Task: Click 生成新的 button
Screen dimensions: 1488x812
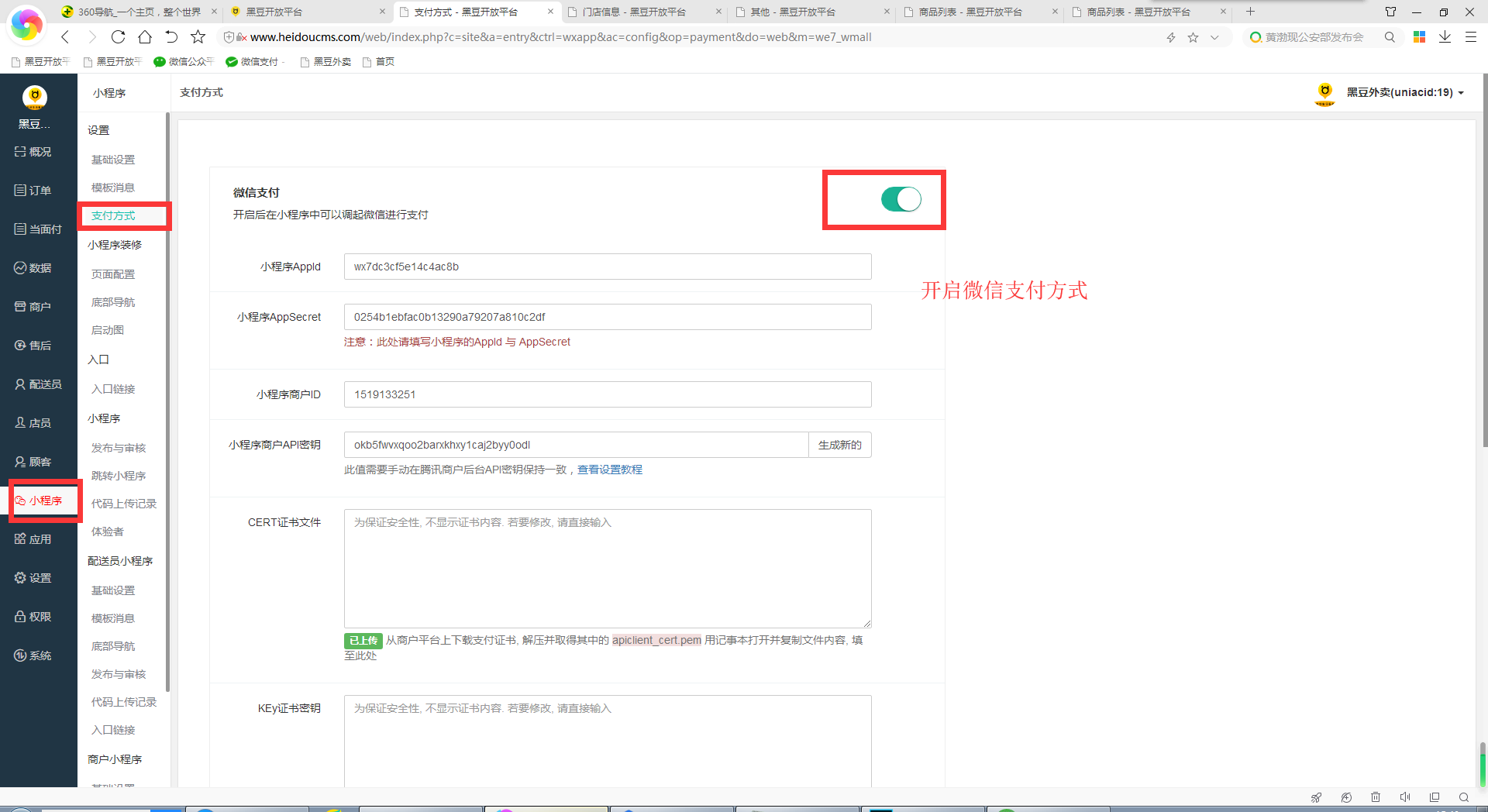Action: click(x=840, y=445)
